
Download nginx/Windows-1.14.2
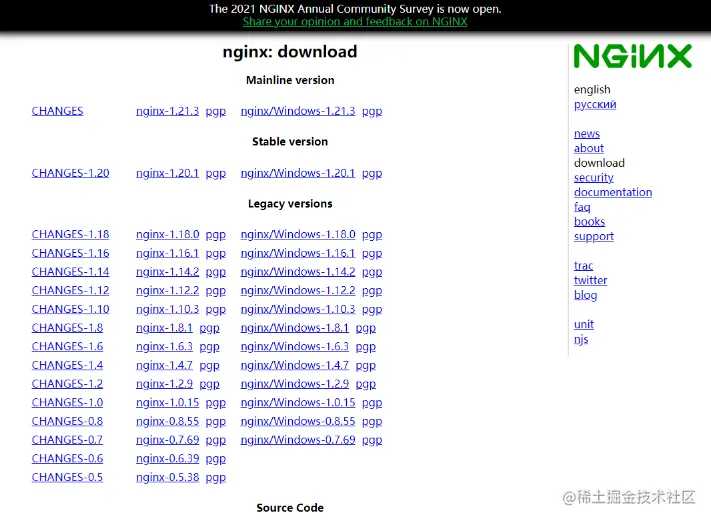click(298, 272)
